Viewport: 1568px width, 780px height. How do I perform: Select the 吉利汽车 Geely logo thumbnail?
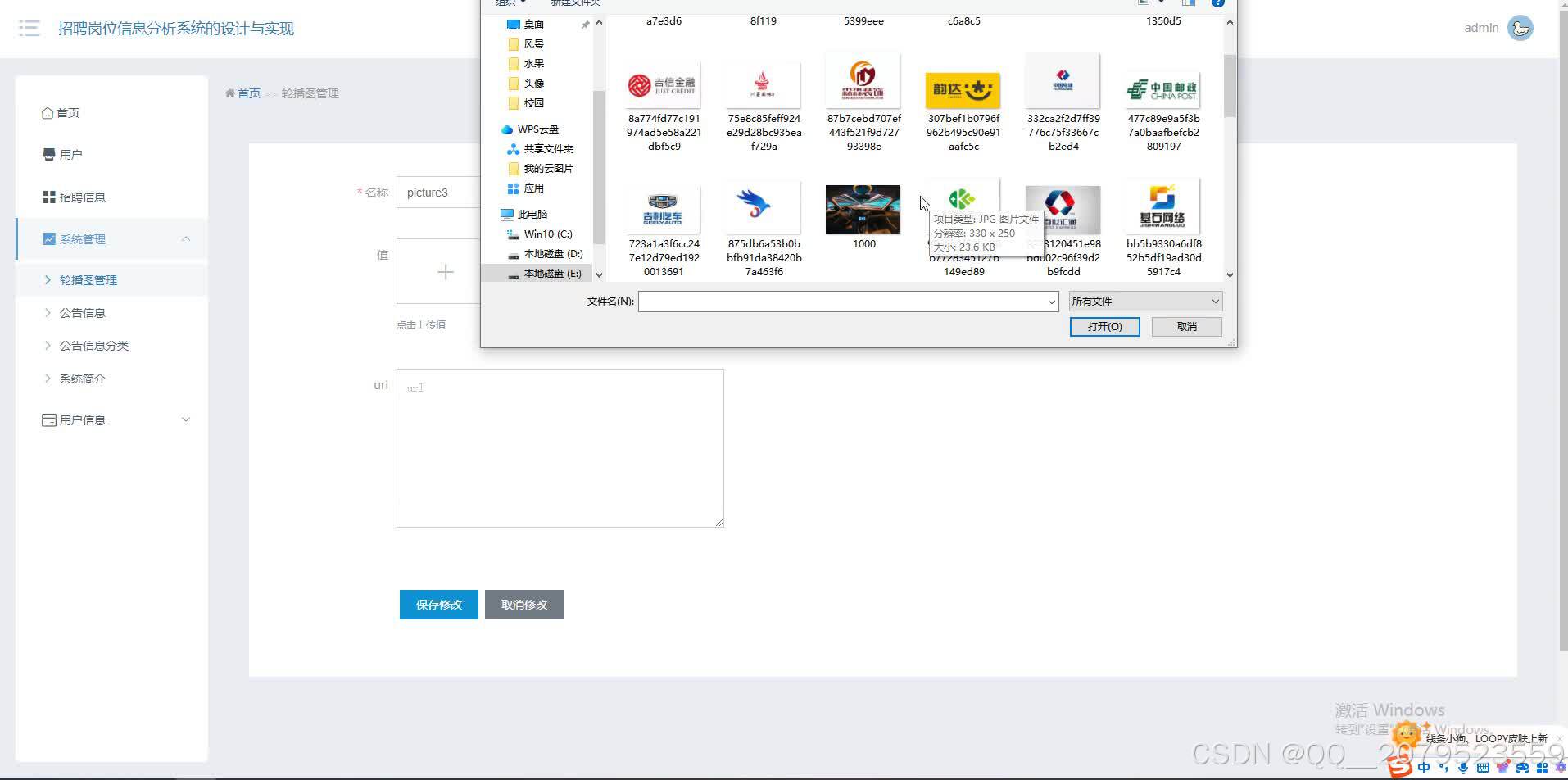point(663,210)
